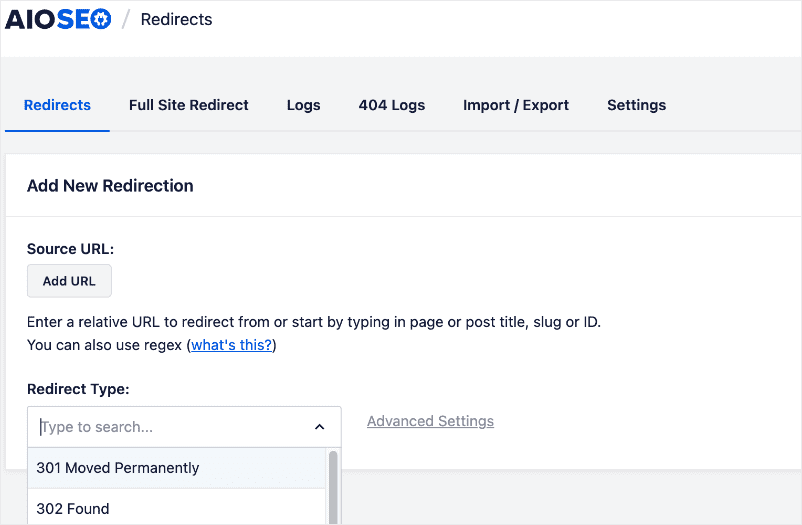The image size is (802, 525).
Task: Open the 404 Logs tab
Action: [x=392, y=105]
